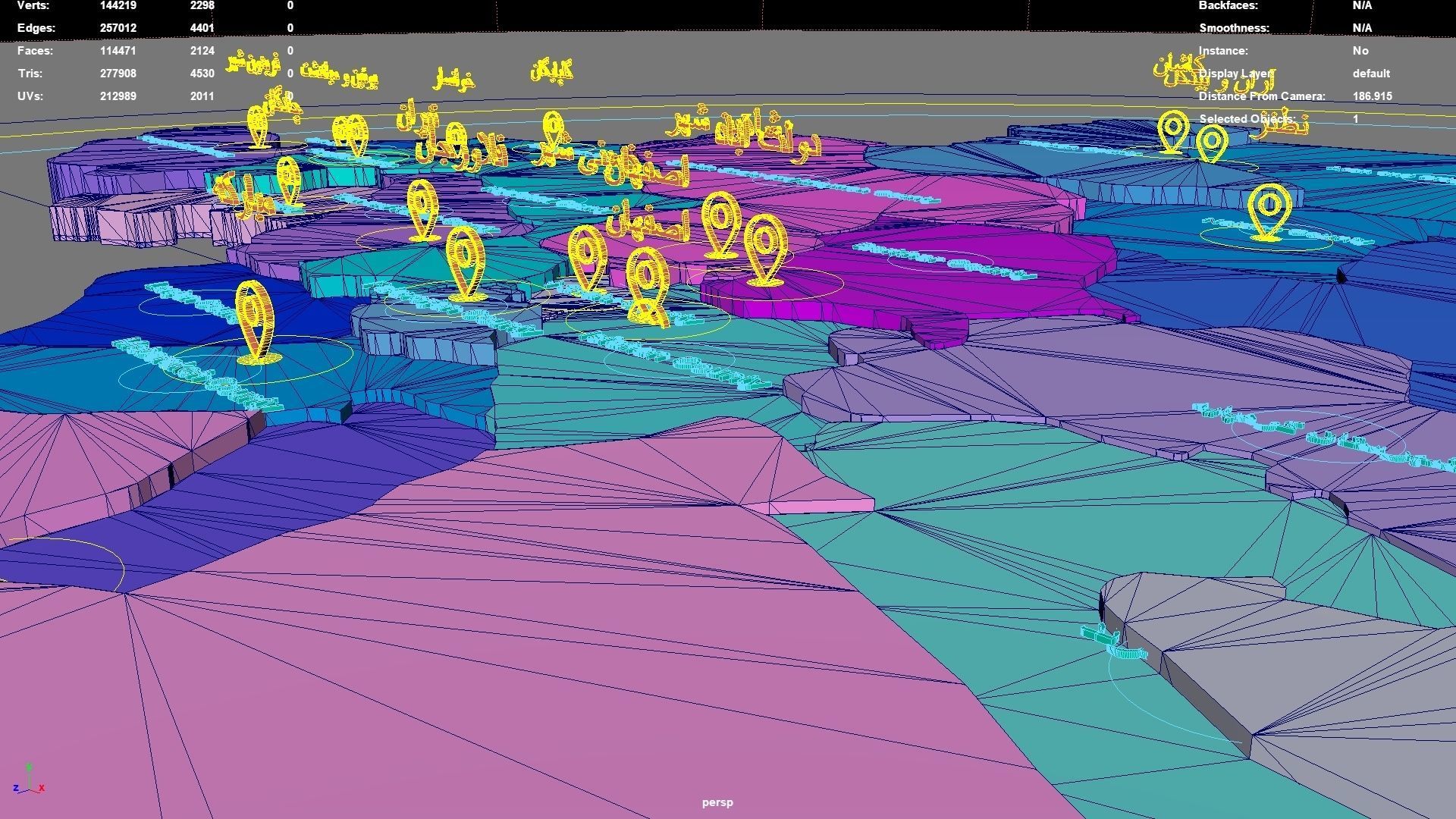Screen dimensions: 1456x819
Task: Click the Distance From Camera value 186.915
Action: tap(1372, 96)
